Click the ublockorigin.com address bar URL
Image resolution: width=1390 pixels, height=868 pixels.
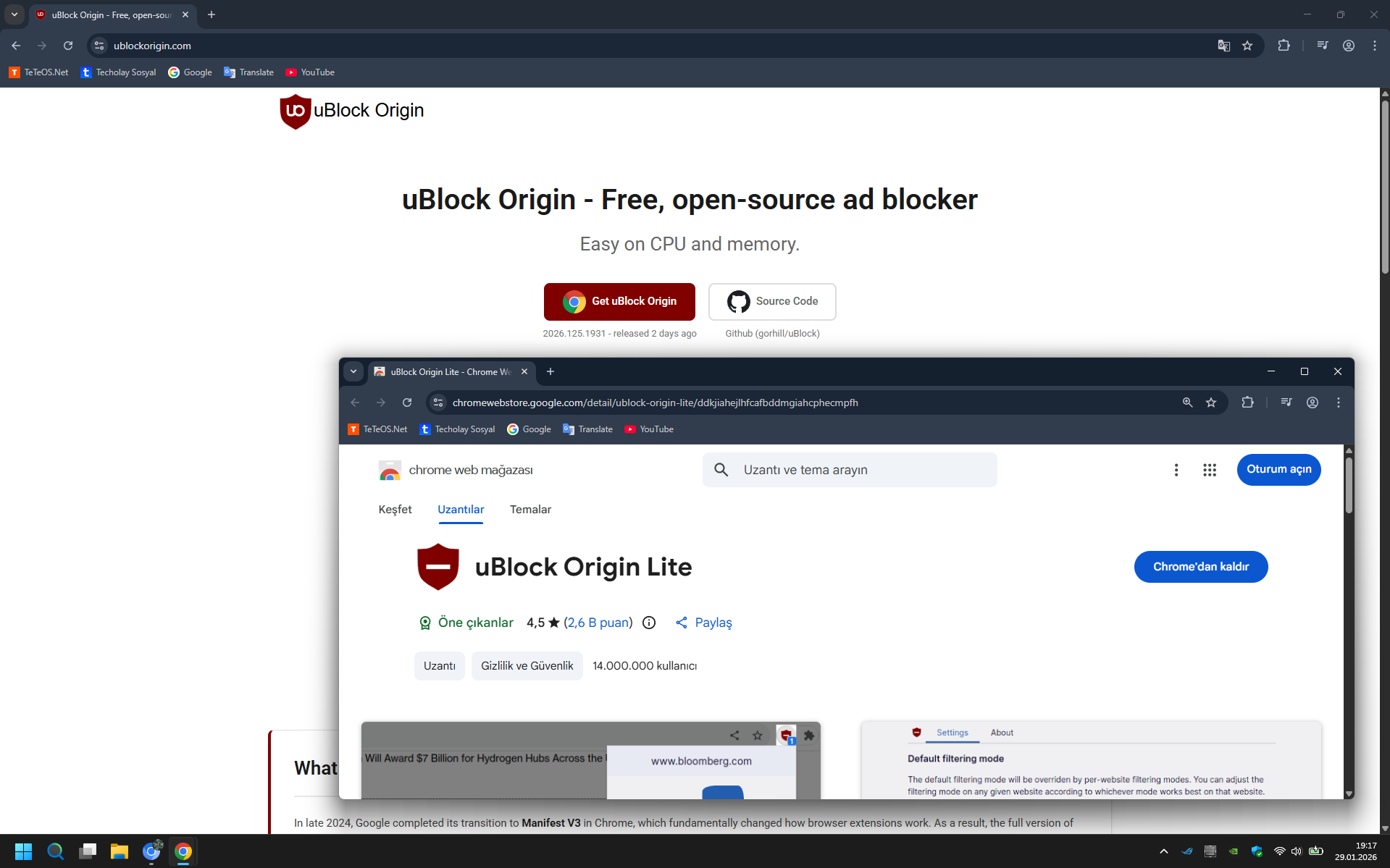click(152, 46)
